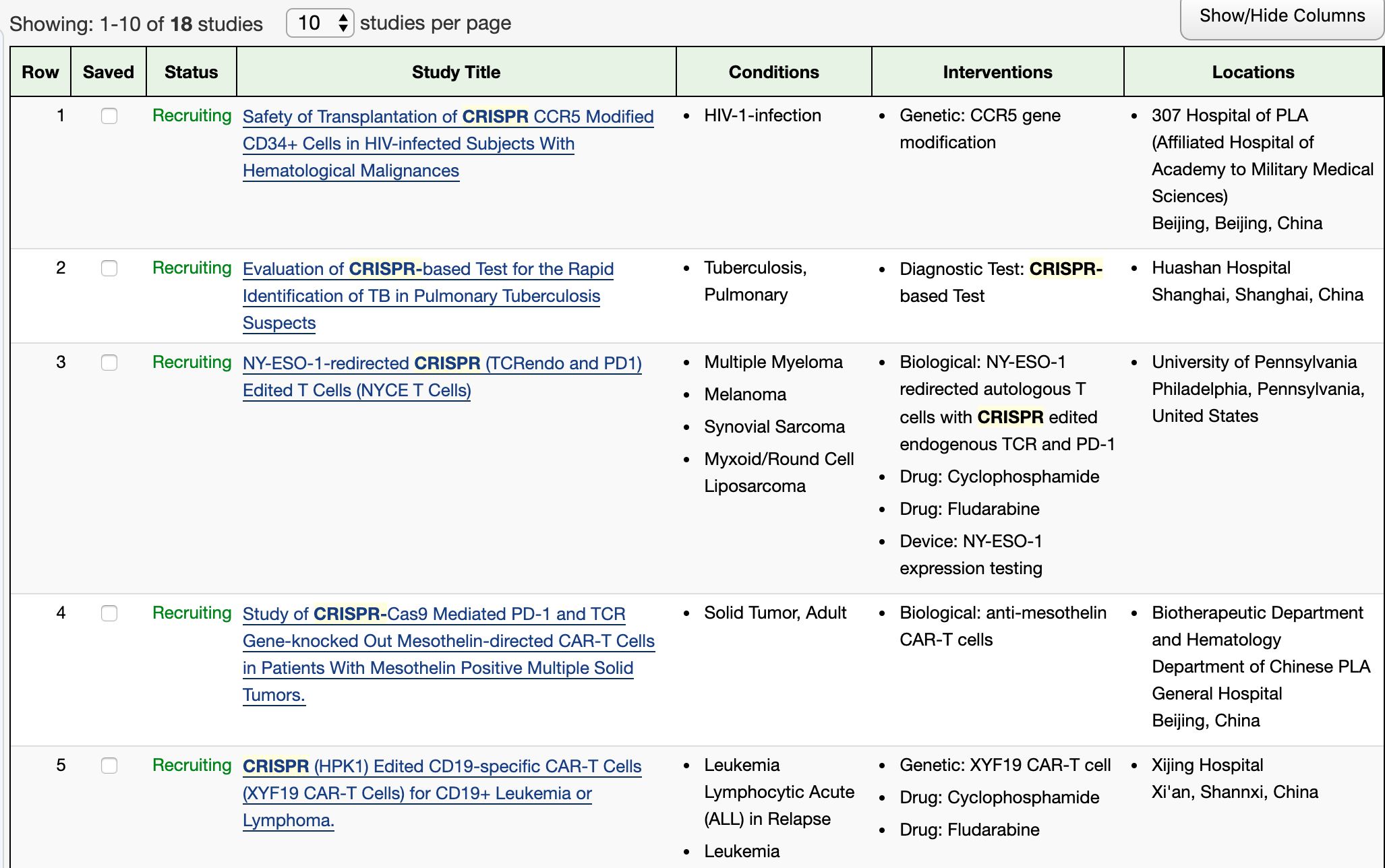
Task: Click the 'Melanoma' condition
Action: pos(745,394)
